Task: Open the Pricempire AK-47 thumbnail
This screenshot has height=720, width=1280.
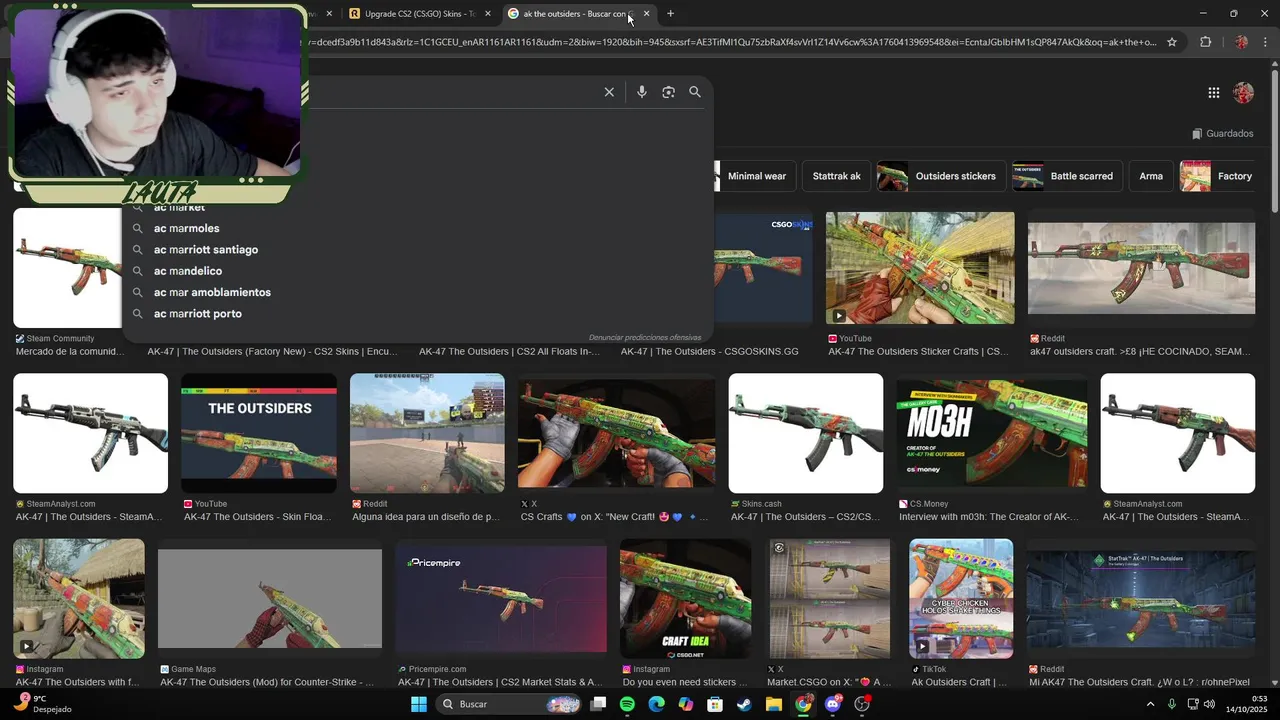Action: tap(501, 600)
